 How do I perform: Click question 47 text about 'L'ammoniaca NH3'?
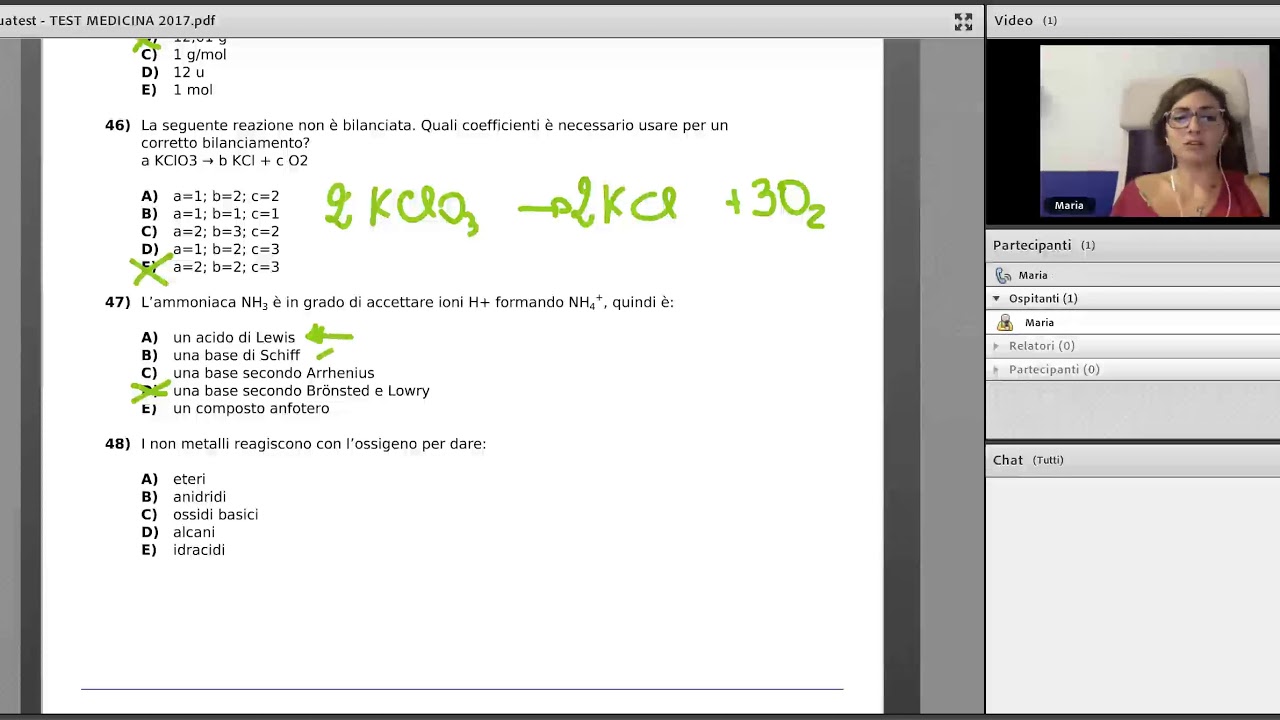(407, 302)
